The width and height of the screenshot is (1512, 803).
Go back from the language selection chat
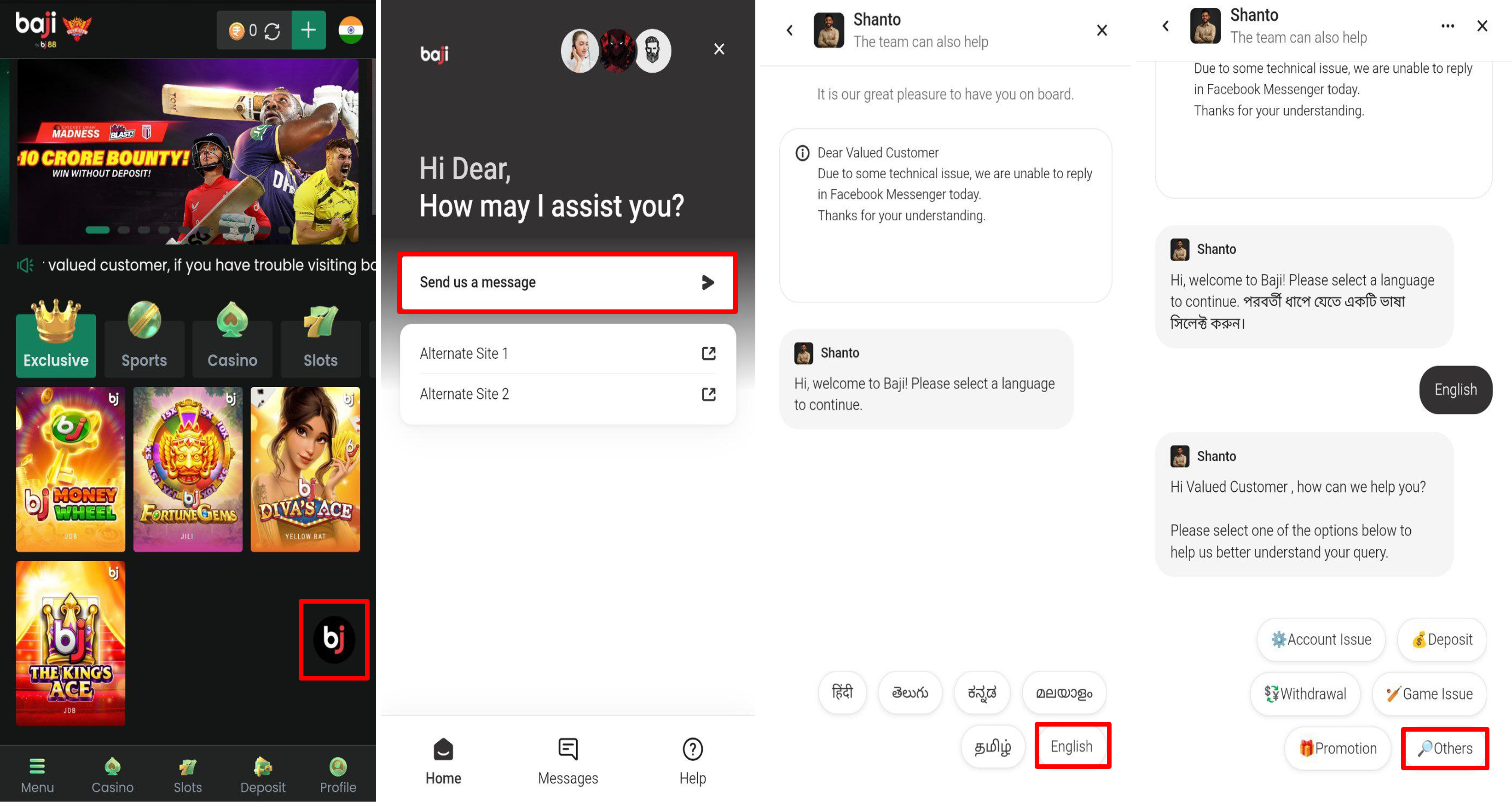pos(789,30)
